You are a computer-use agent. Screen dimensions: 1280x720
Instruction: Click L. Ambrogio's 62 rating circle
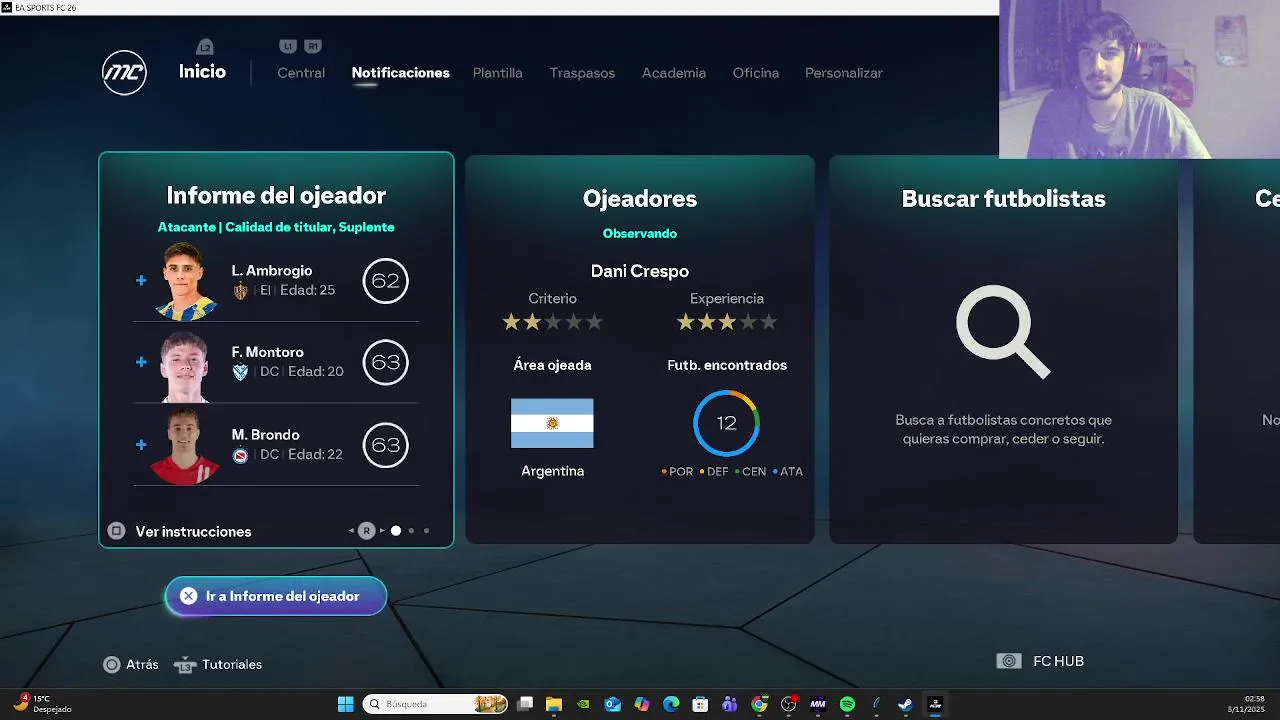385,281
